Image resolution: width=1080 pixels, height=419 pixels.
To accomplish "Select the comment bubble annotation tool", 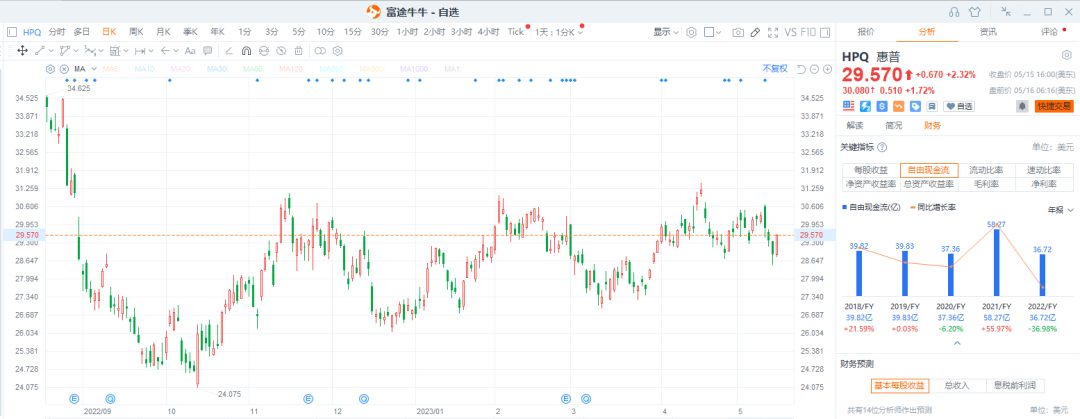I will click(207, 50).
